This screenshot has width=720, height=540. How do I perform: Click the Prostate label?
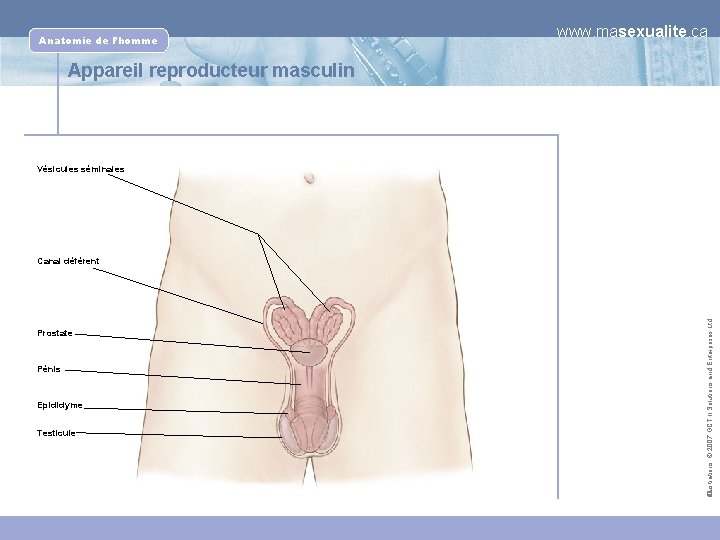(x=55, y=333)
